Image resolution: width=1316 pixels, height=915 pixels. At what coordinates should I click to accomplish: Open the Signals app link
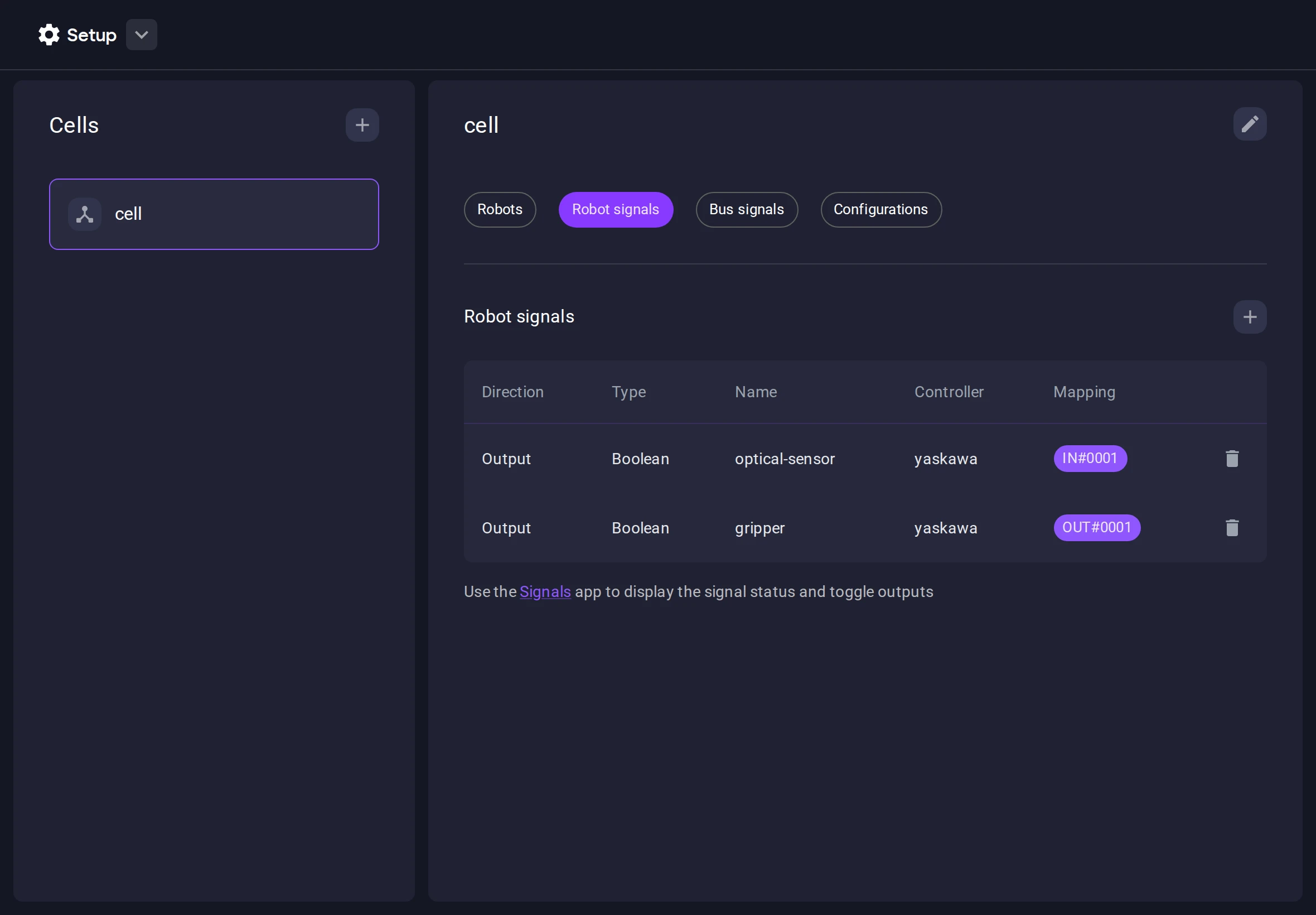(x=545, y=591)
